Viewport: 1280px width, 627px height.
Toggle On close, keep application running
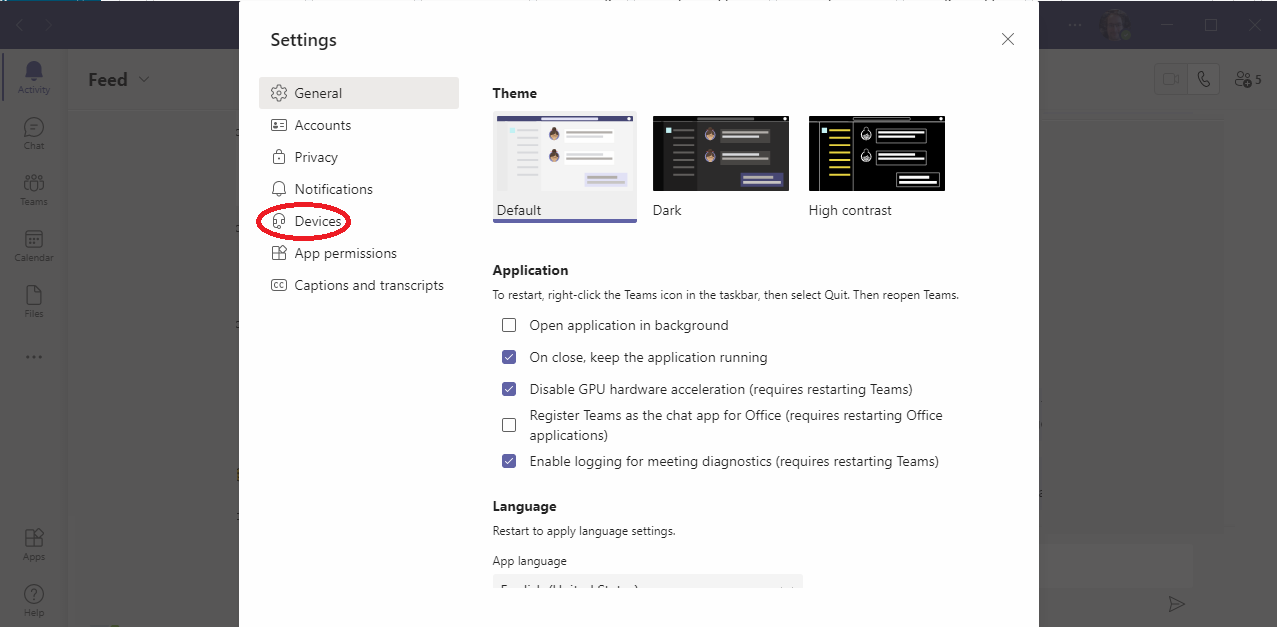click(x=509, y=357)
